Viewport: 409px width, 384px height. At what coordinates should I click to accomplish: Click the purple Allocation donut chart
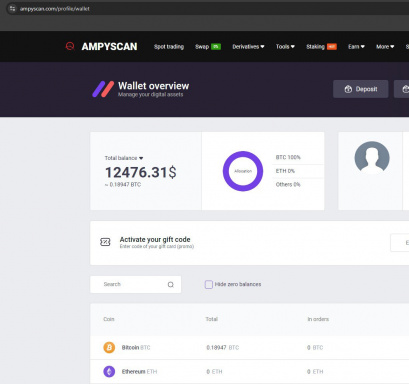tap(243, 171)
